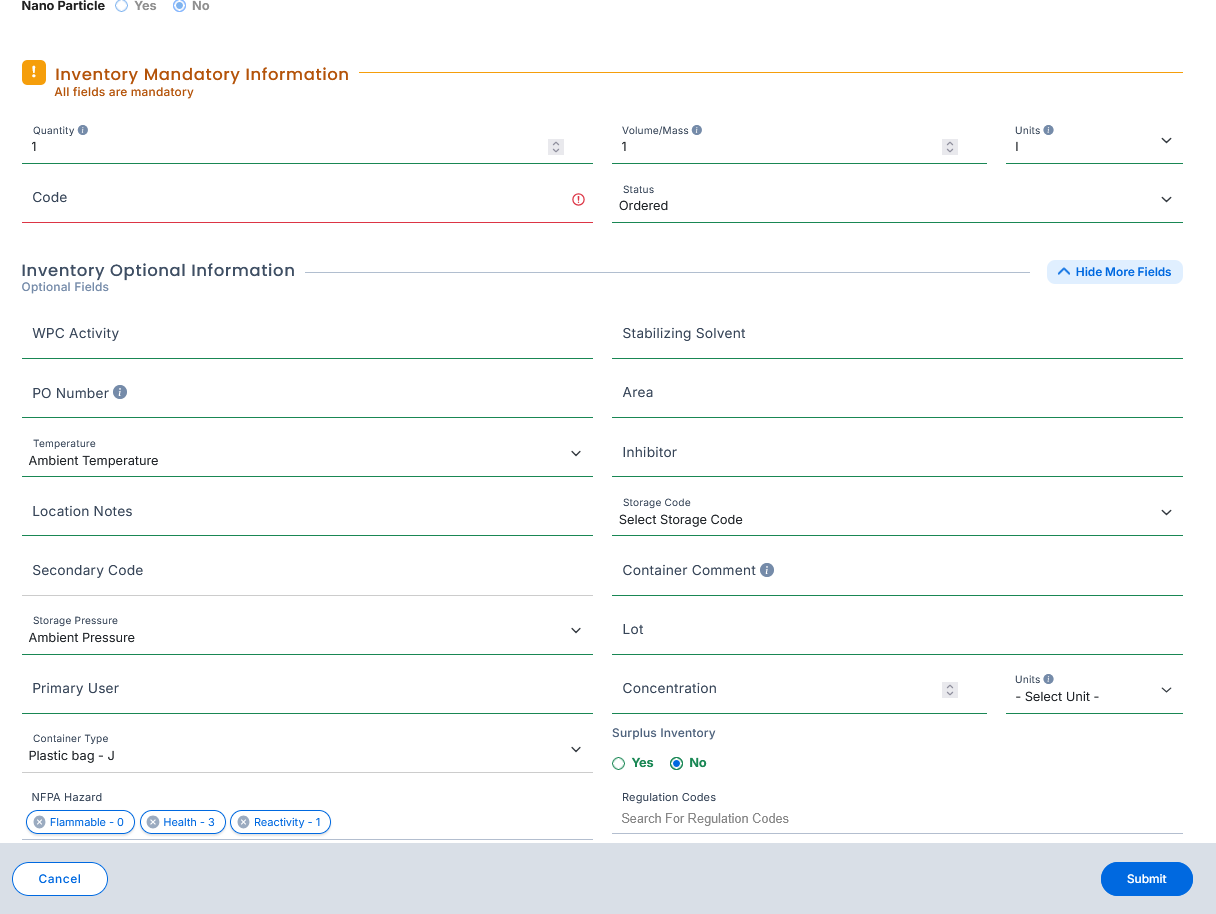
Task: Click the Volume/Mass info icon
Action: tap(697, 130)
